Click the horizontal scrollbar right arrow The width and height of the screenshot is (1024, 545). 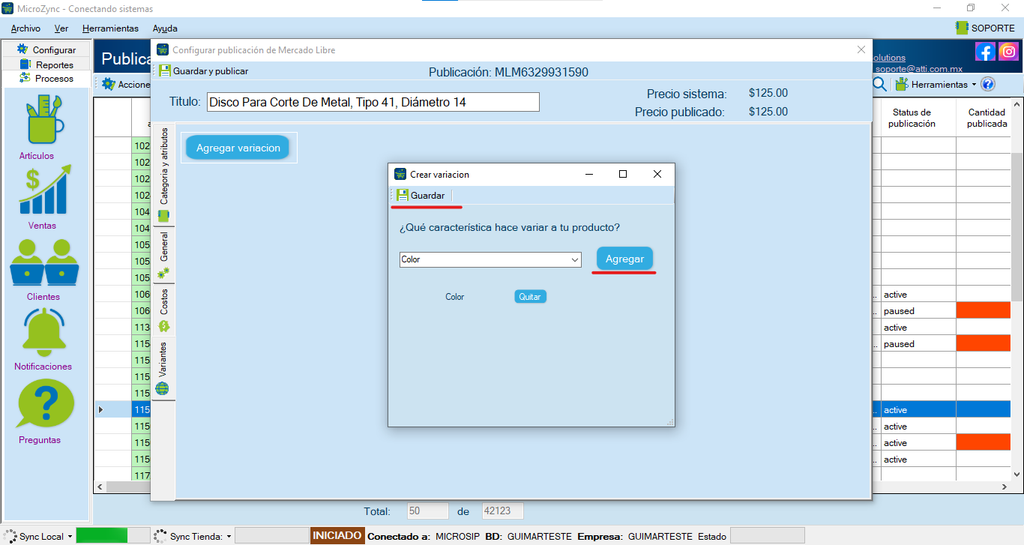coord(1004,486)
